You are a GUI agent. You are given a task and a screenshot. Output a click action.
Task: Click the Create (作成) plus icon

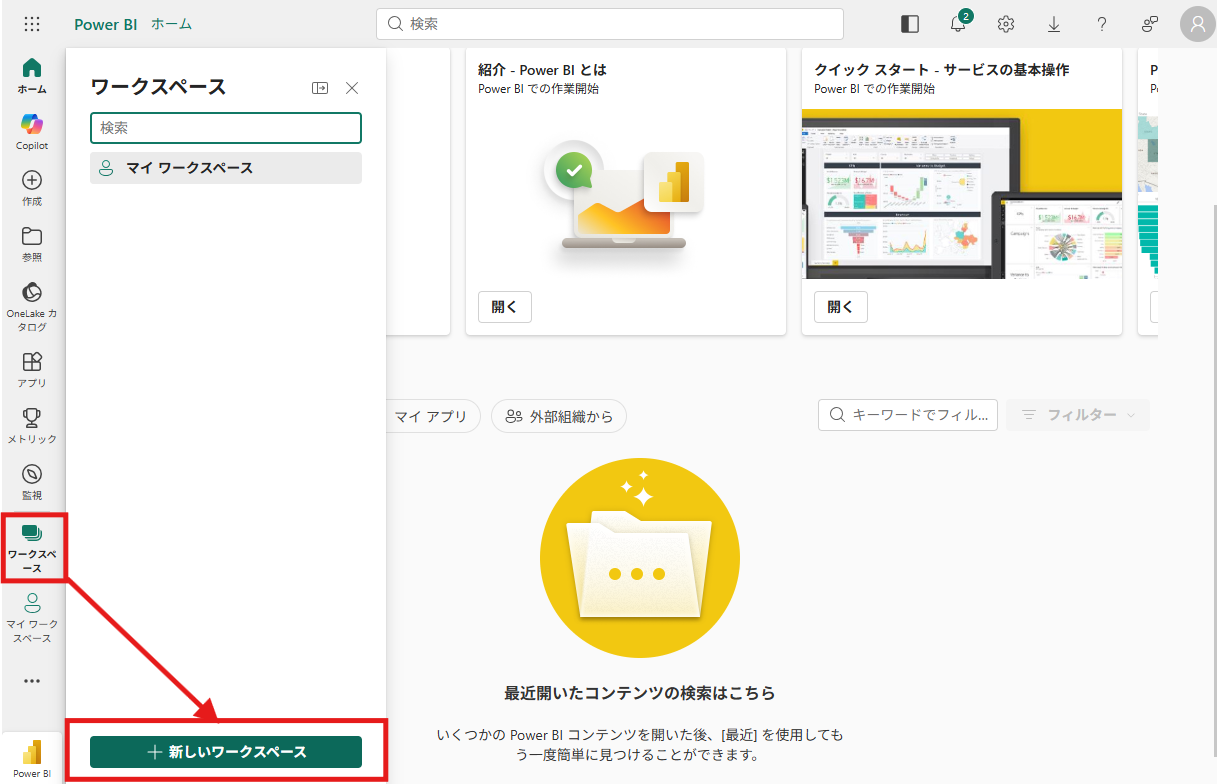[x=32, y=187]
